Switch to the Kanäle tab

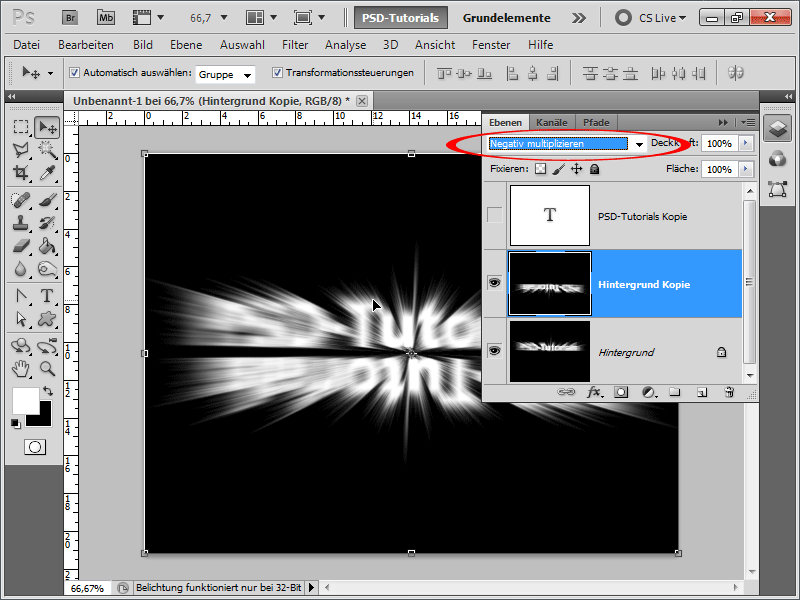(x=552, y=122)
